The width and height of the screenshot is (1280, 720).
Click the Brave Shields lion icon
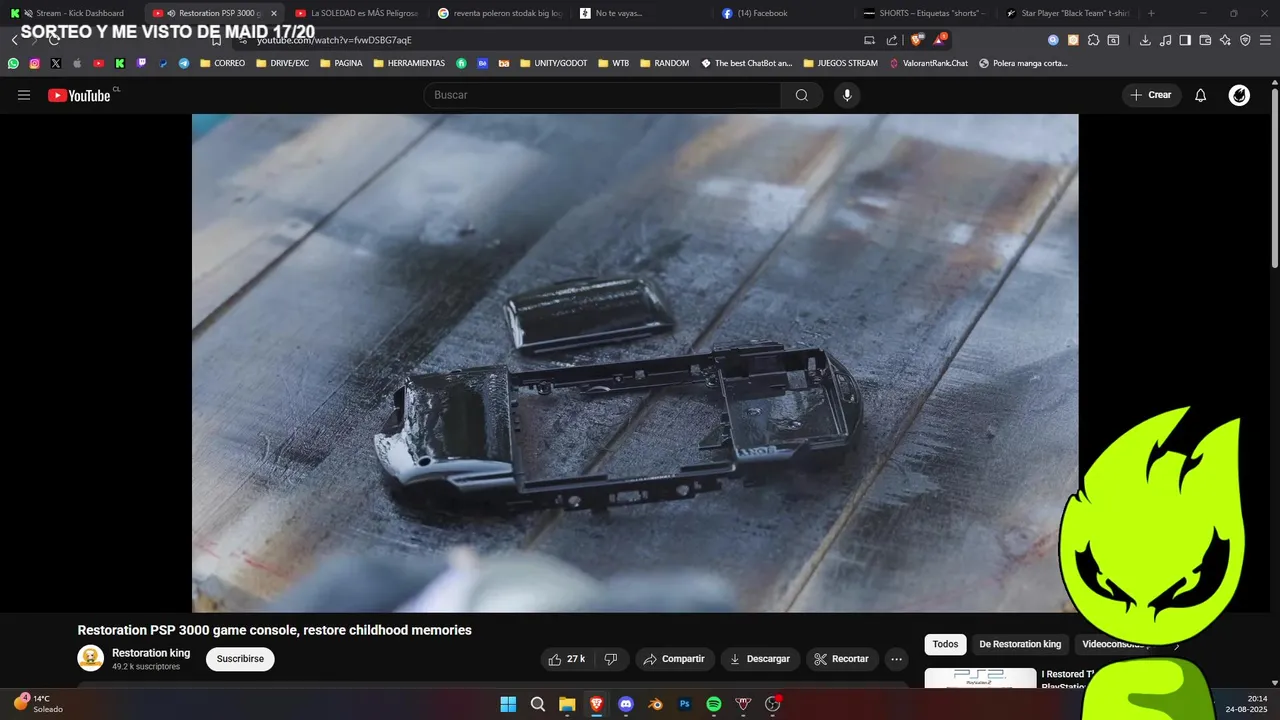pyautogui.click(x=916, y=40)
